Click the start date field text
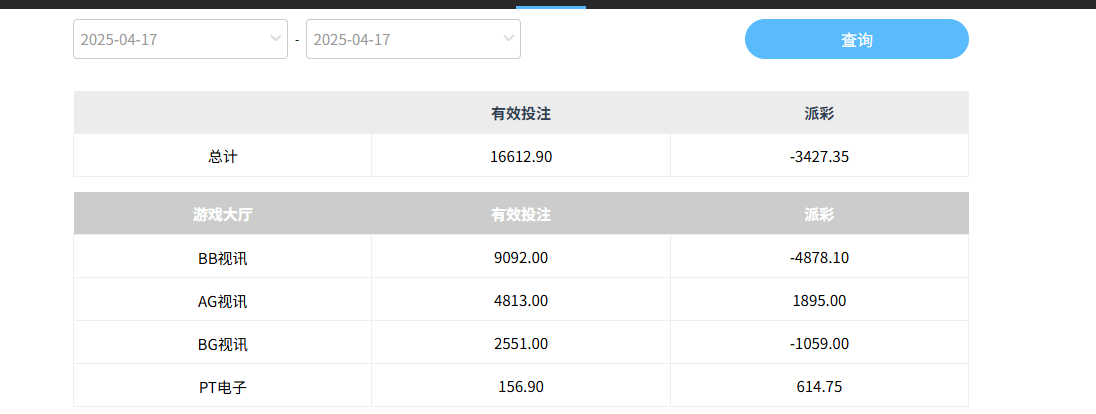This screenshot has width=1096, height=414. [119, 40]
